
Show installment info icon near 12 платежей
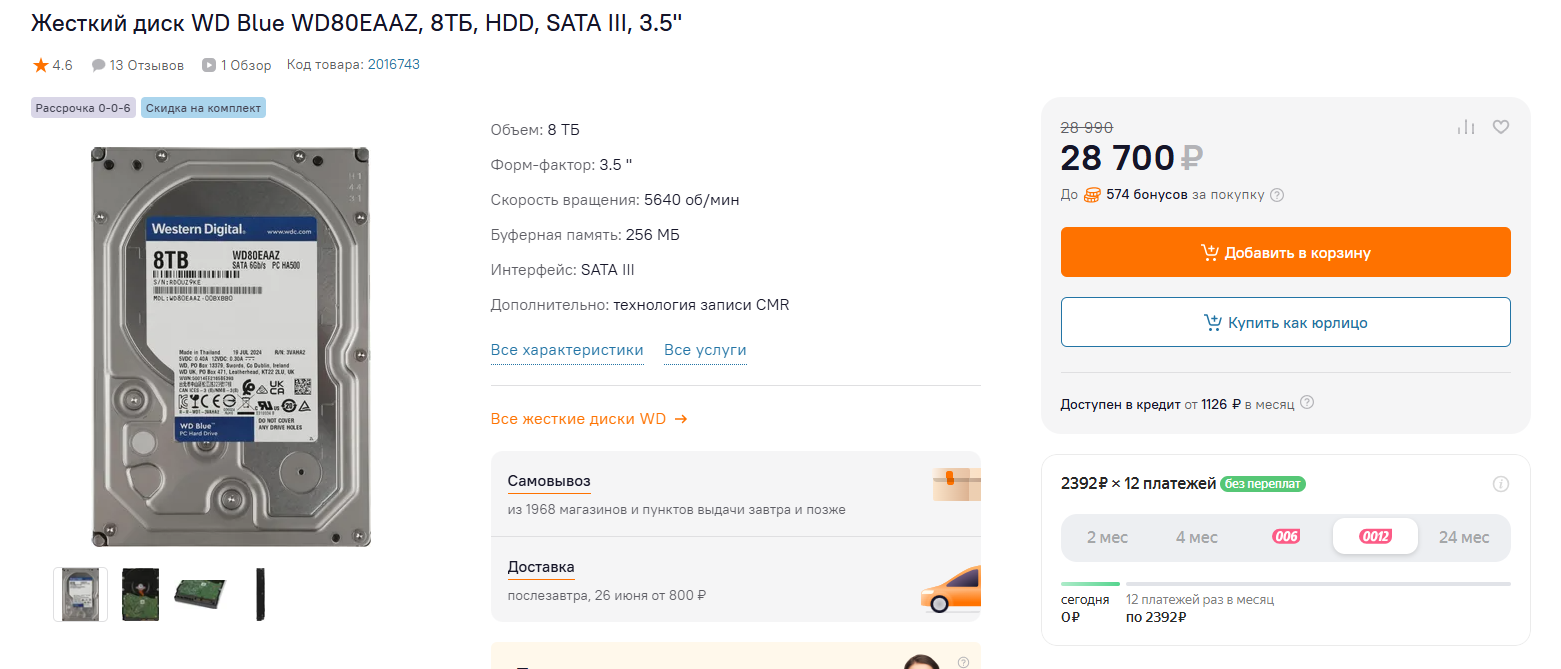1500,484
